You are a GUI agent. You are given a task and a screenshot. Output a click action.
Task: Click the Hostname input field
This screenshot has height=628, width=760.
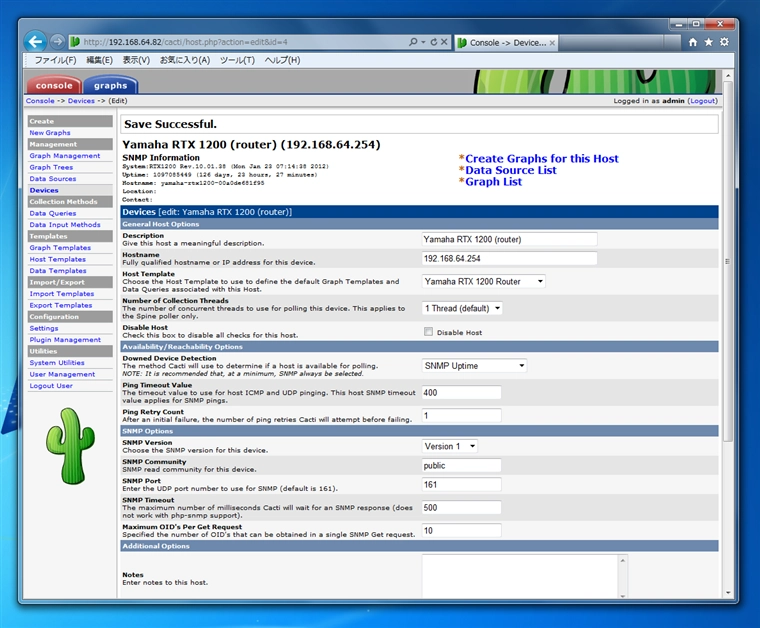click(509, 259)
